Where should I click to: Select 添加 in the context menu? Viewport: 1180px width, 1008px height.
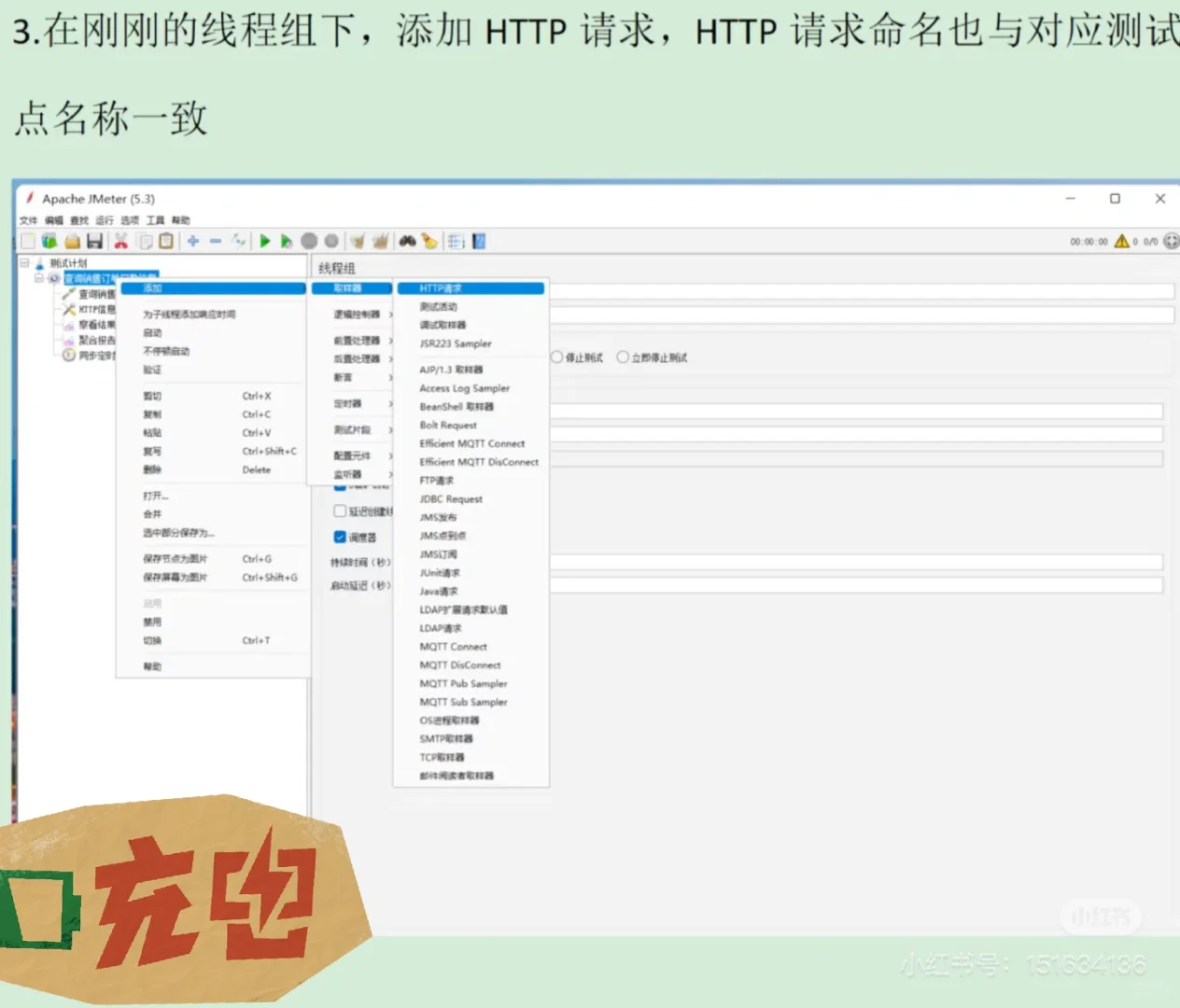click(213, 288)
